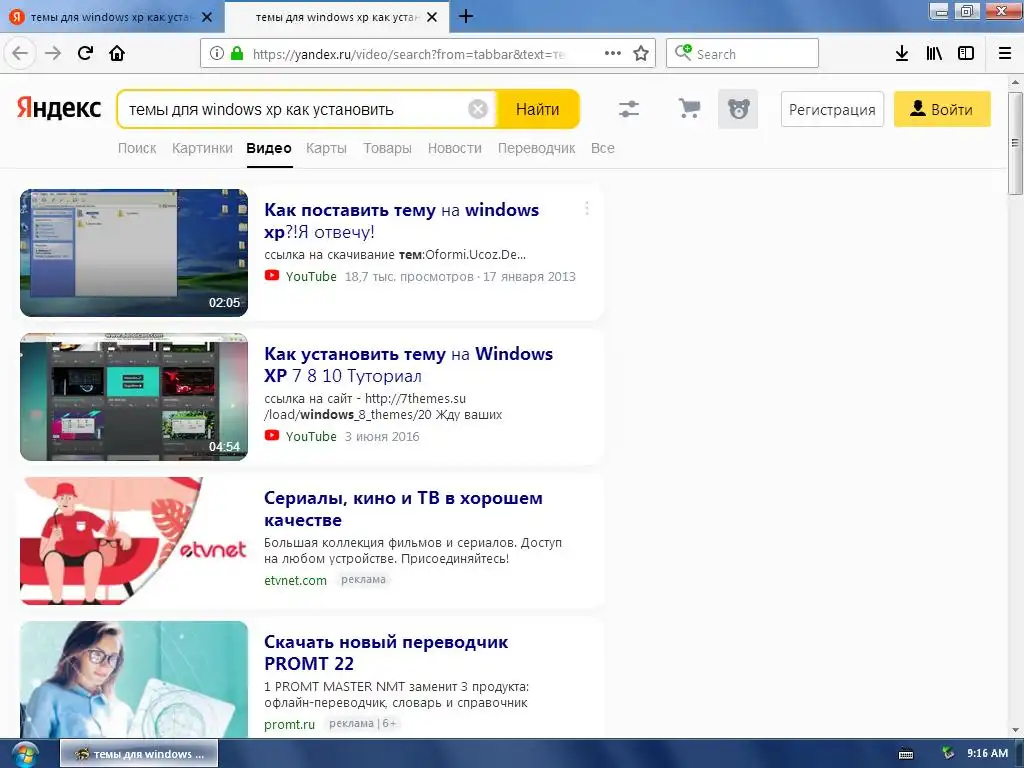Image resolution: width=1024 pixels, height=768 pixels.
Task: Open 'Как установить тему на Windows XP' video
Action: point(408,364)
